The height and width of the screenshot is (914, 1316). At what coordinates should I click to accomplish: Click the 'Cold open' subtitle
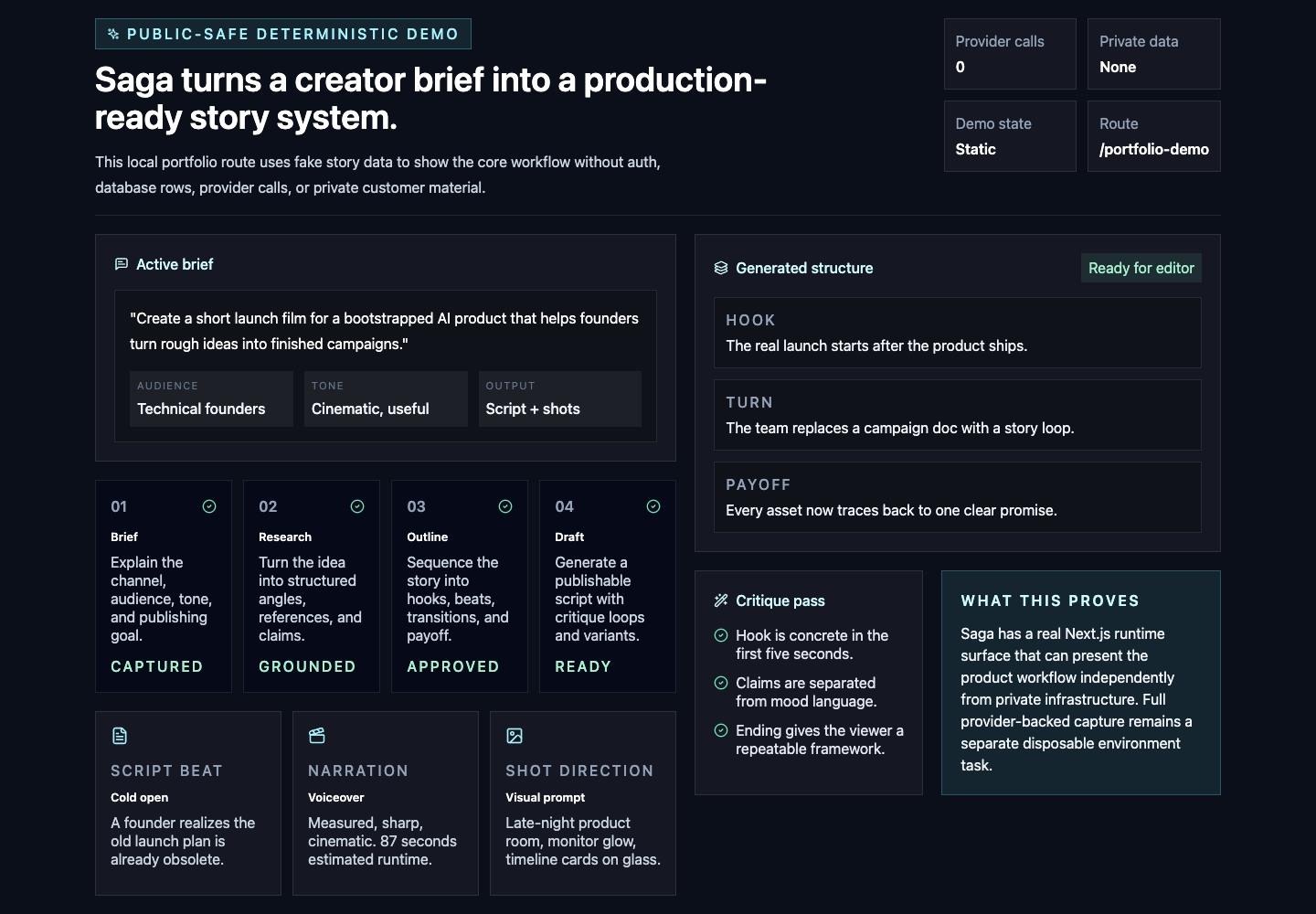tap(139, 797)
